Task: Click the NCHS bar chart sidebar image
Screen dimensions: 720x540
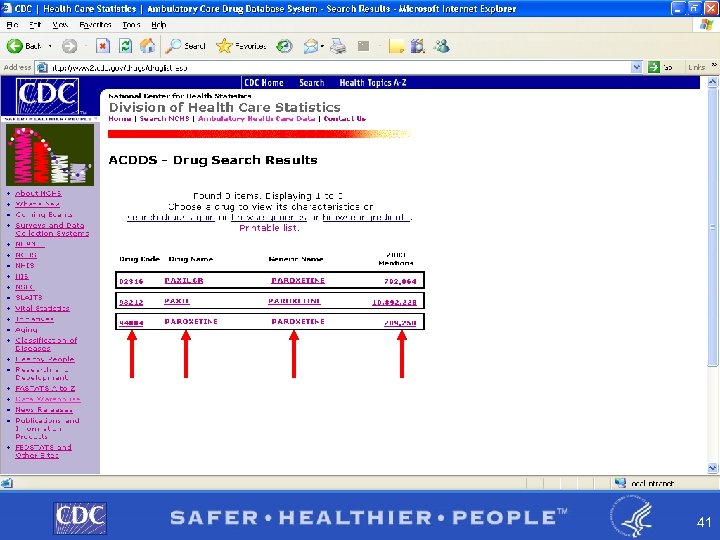Action: (50, 155)
